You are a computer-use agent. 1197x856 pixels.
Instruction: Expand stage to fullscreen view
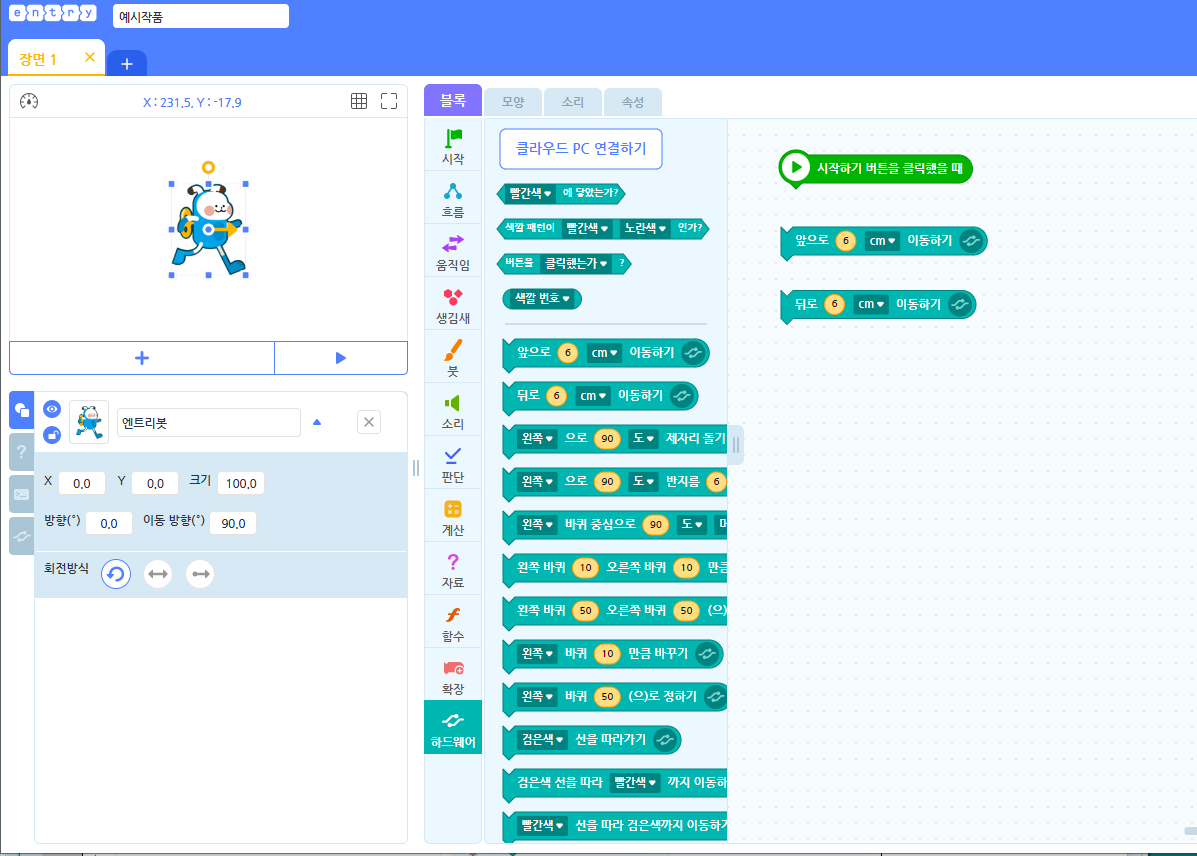point(389,101)
